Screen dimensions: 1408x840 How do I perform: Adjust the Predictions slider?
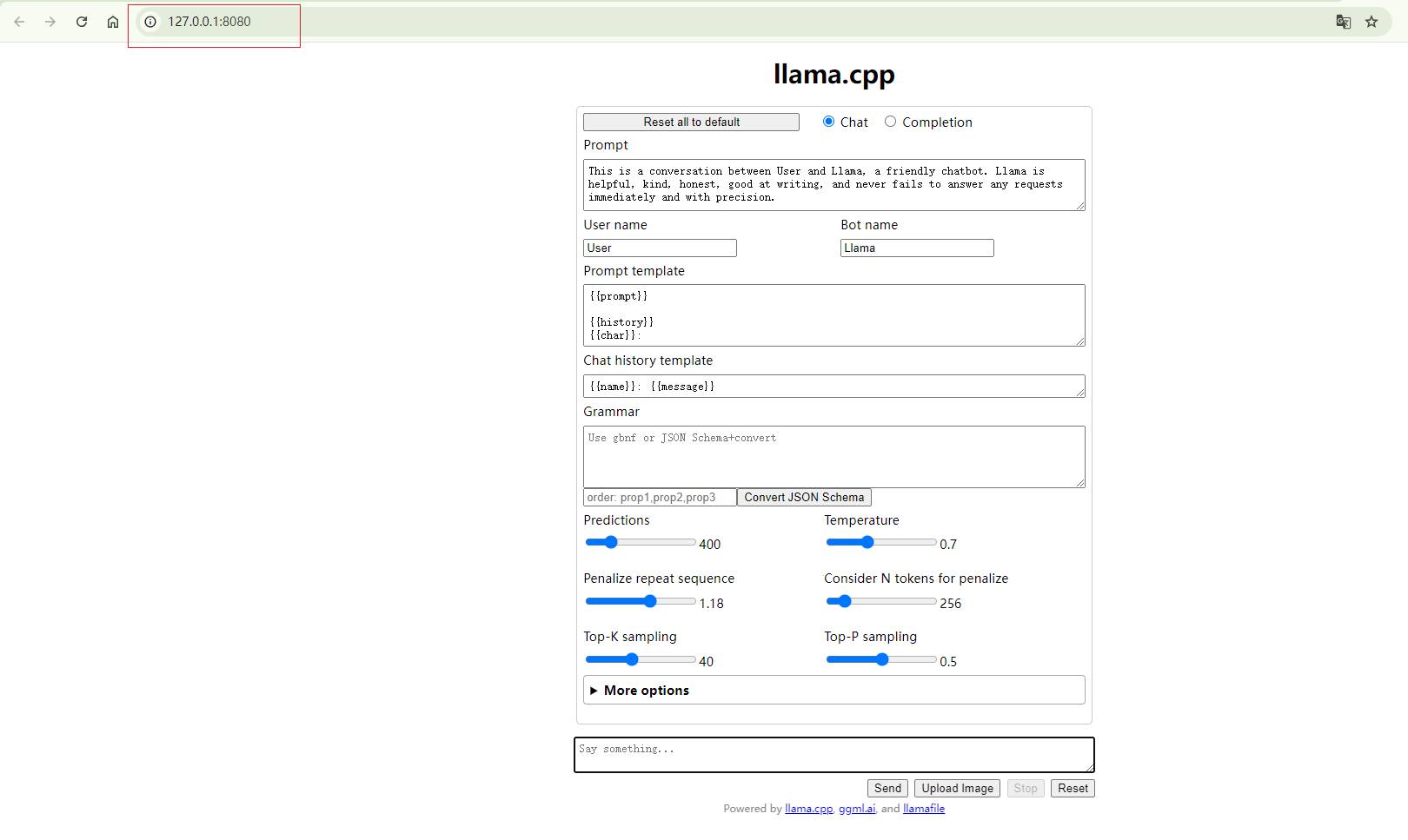pyautogui.click(x=641, y=542)
